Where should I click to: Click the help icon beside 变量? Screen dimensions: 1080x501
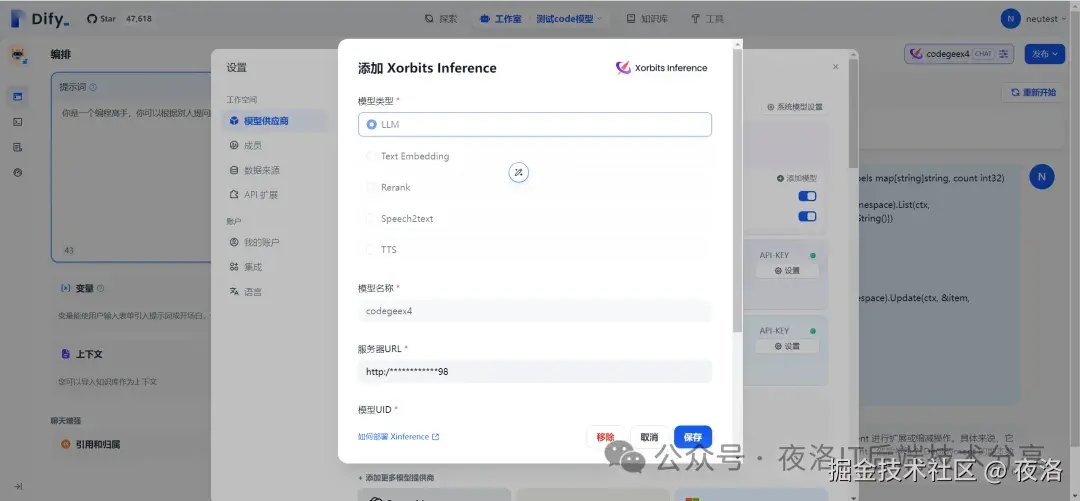101,288
